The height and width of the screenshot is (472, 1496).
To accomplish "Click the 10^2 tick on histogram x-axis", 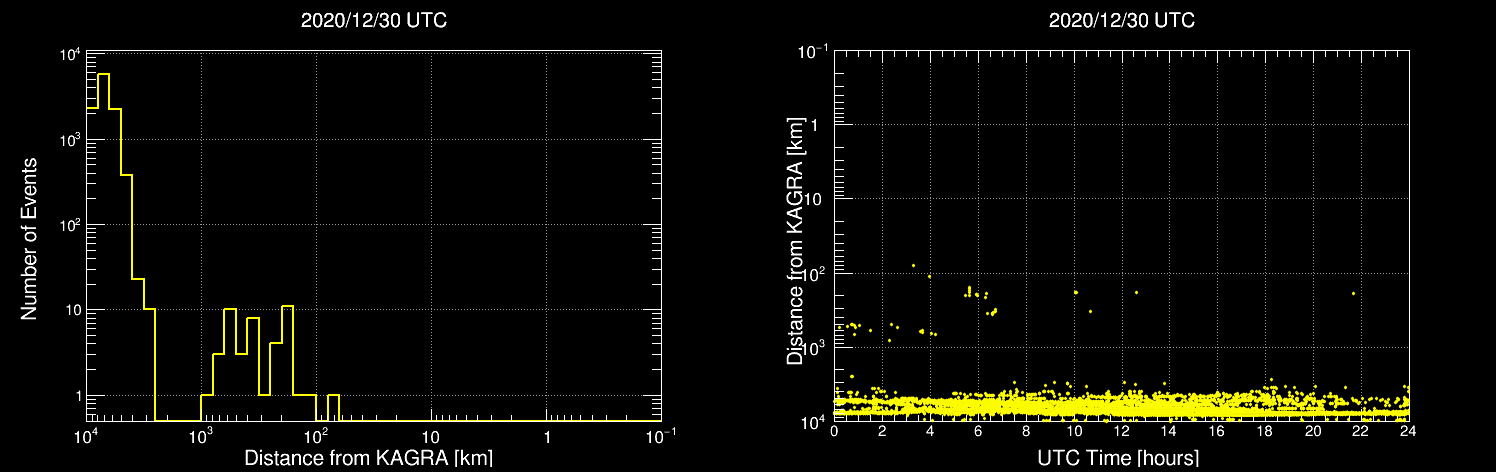I will tap(317, 436).
